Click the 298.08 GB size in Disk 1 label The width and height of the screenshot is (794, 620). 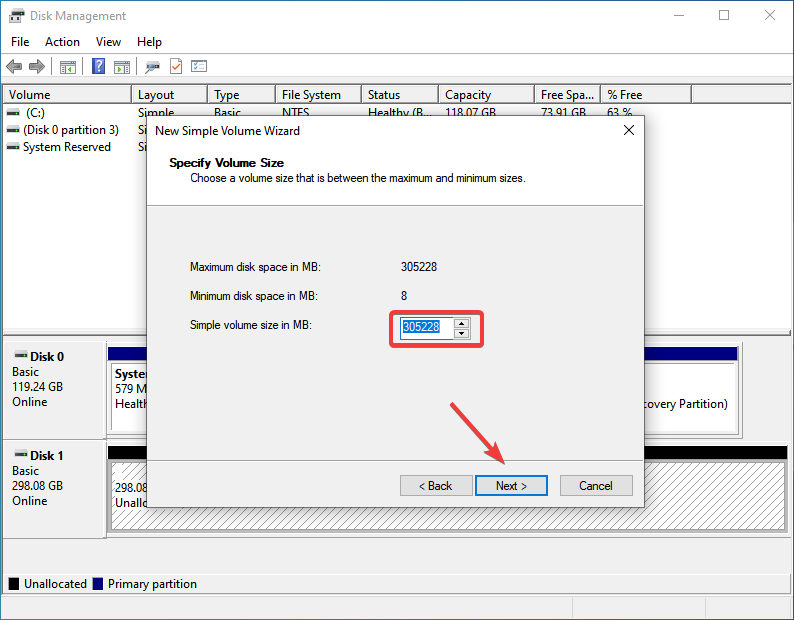pyautogui.click(x=37, y=486)
